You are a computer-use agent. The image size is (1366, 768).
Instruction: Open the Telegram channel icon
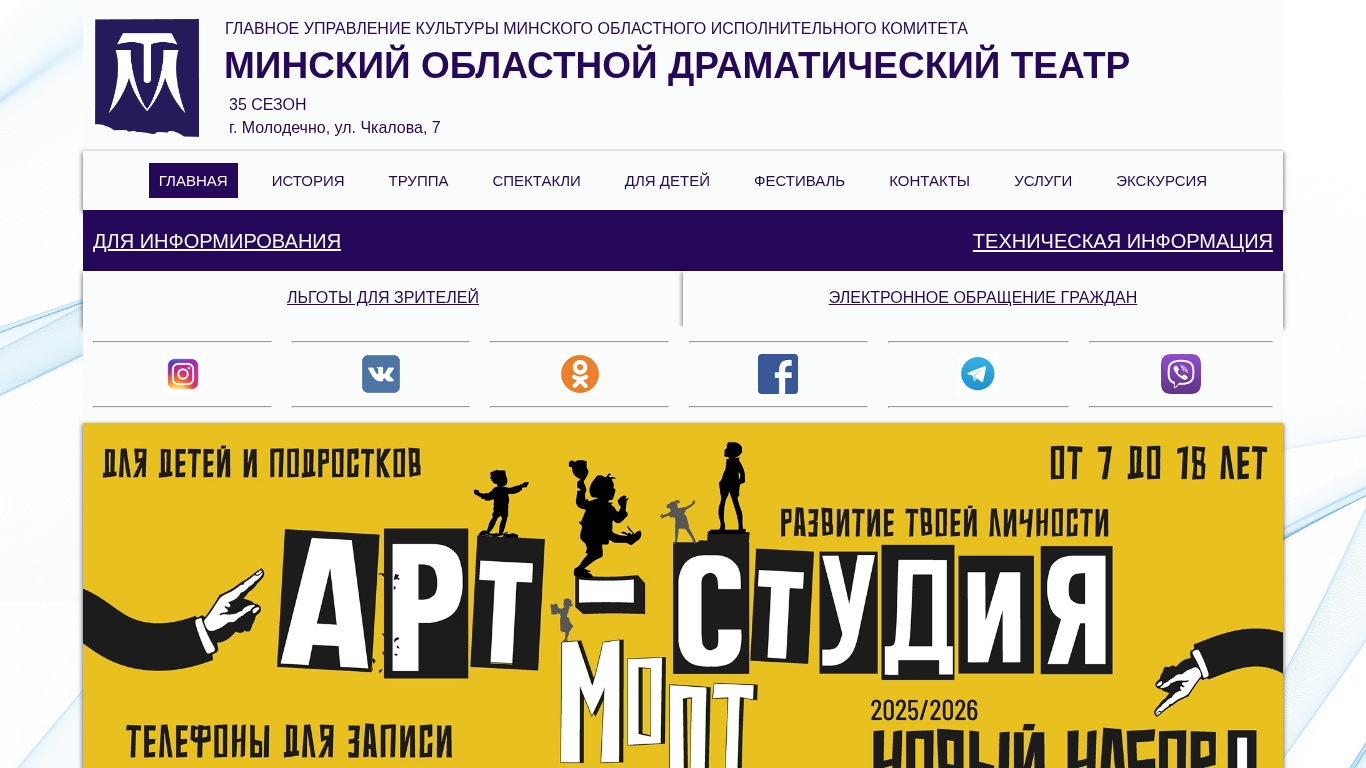(x=978, y=374)
